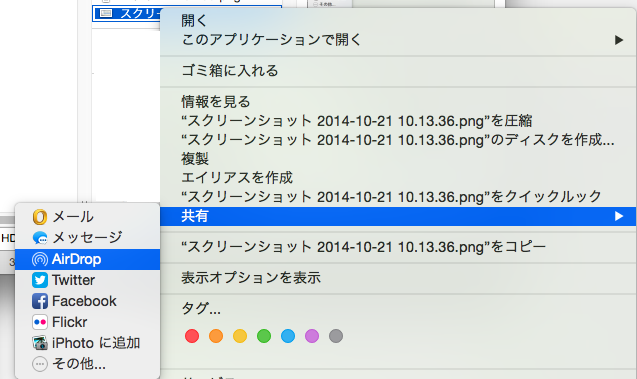This screenshot has width=637, height=379.
Task: Apply the blue tag color
Action: coord(288,336)
